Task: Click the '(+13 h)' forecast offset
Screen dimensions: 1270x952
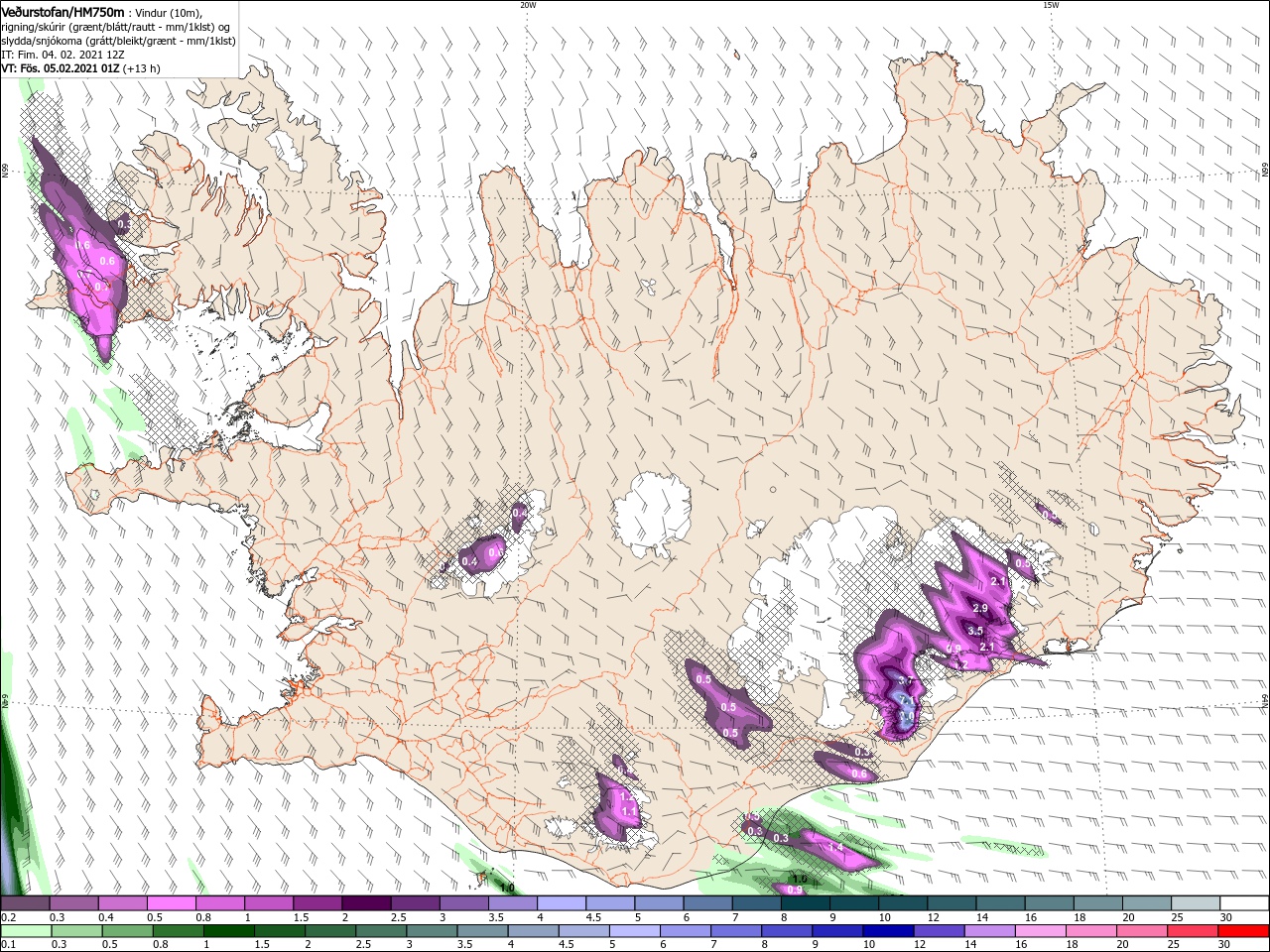Action: coord(142,68)
